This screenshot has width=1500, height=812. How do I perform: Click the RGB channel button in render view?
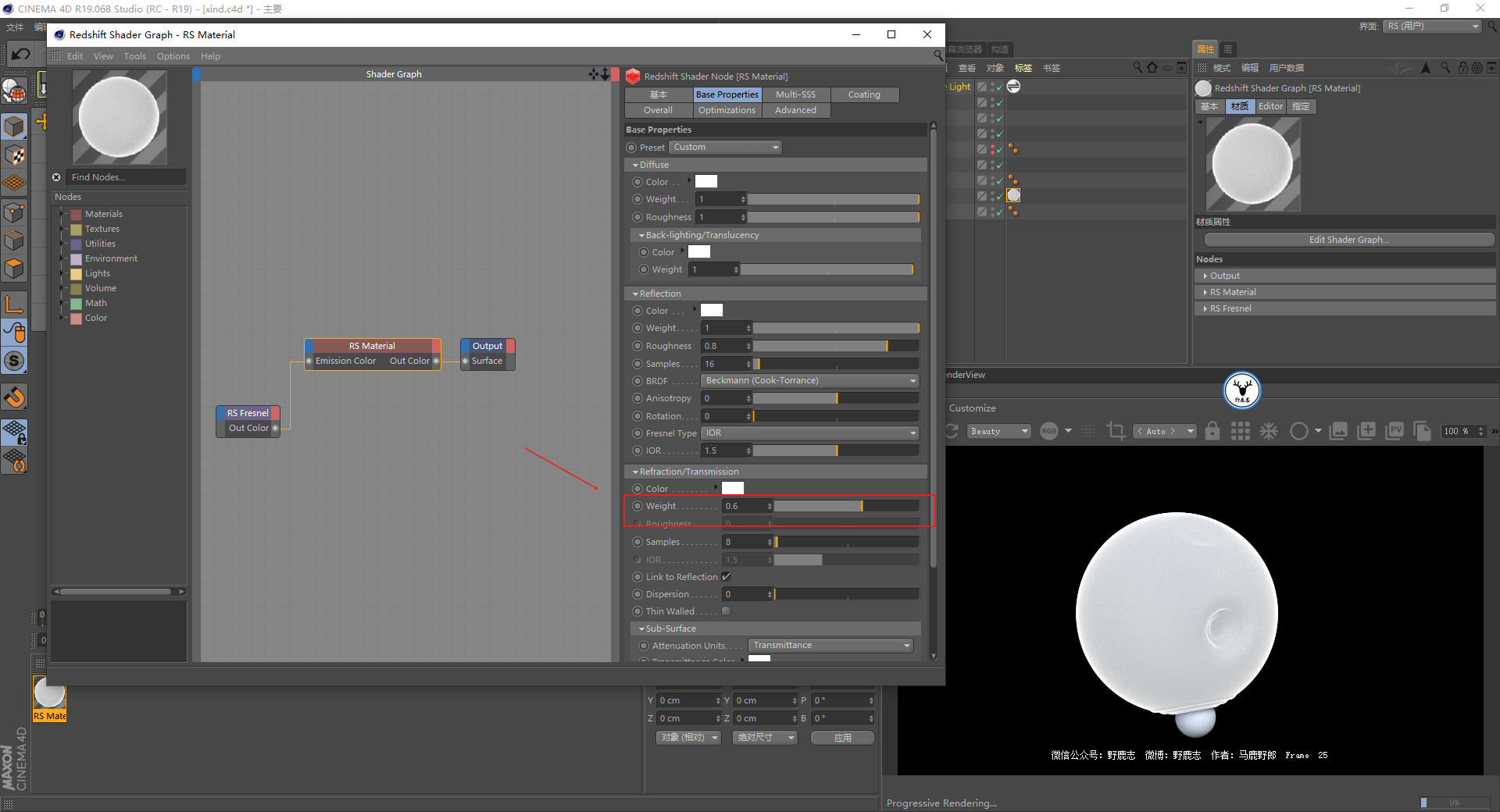tap(1049, 431)
